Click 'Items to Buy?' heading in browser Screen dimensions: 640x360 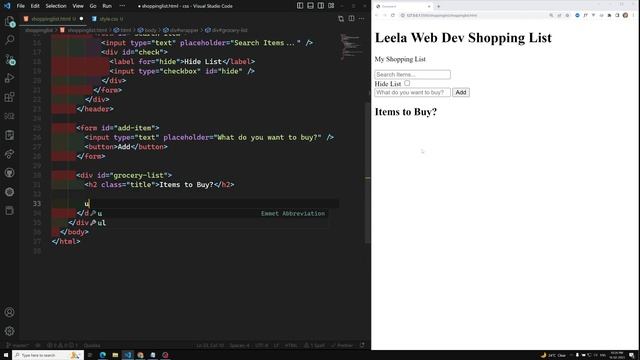(406, 112)
